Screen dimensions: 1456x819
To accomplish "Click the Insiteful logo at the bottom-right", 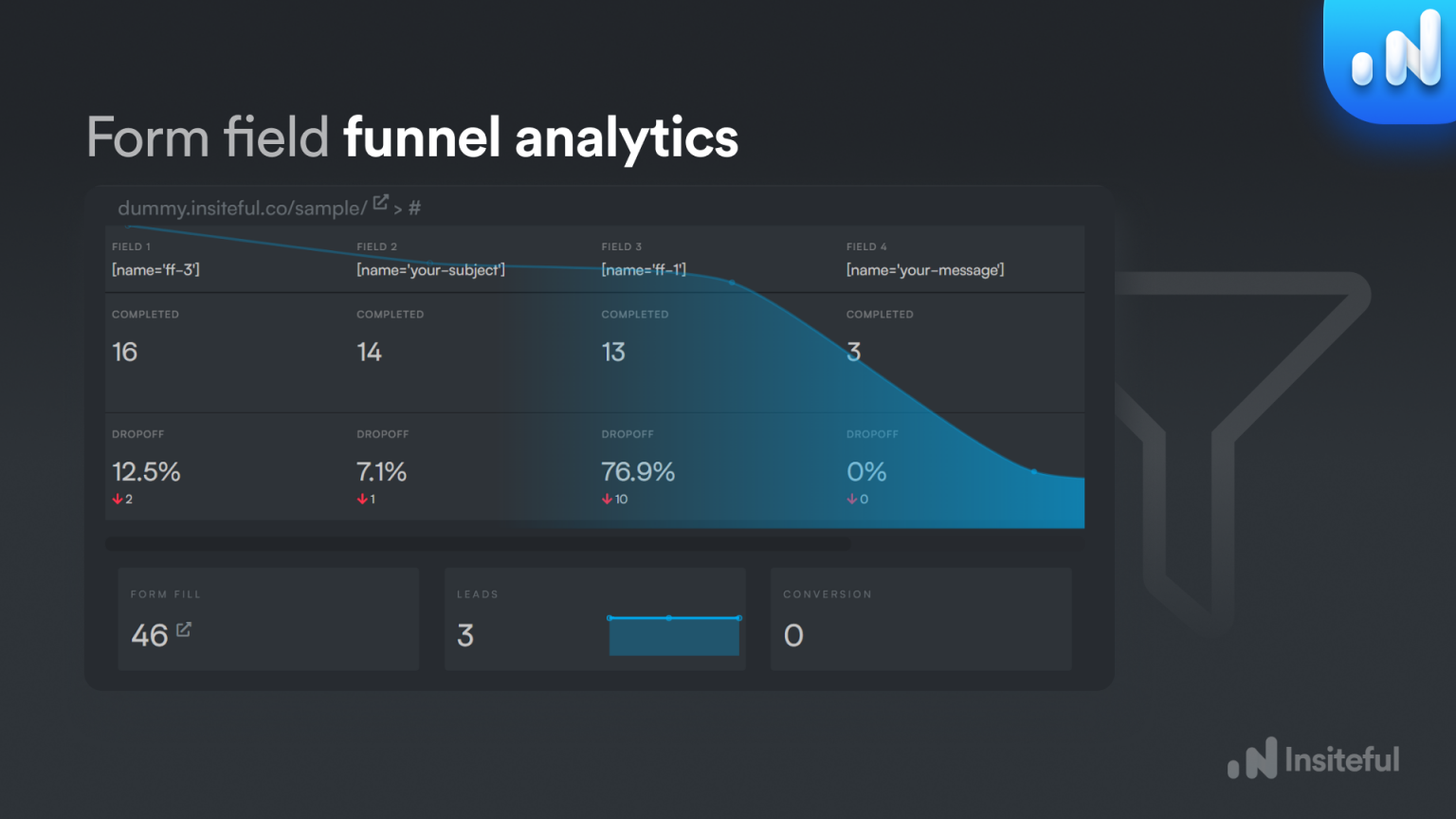I will click(1313, 758).
